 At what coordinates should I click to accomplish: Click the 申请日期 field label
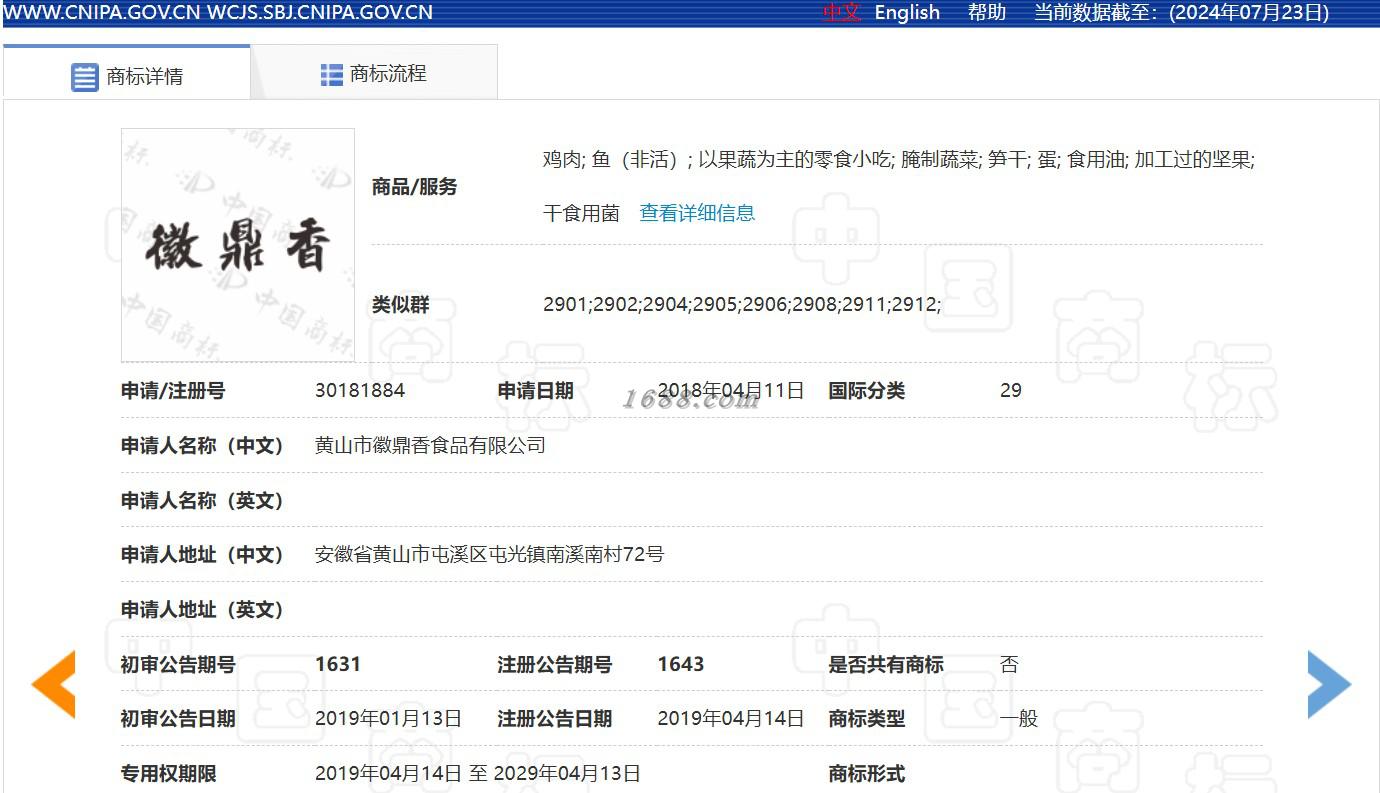click(x=536, y=390)
